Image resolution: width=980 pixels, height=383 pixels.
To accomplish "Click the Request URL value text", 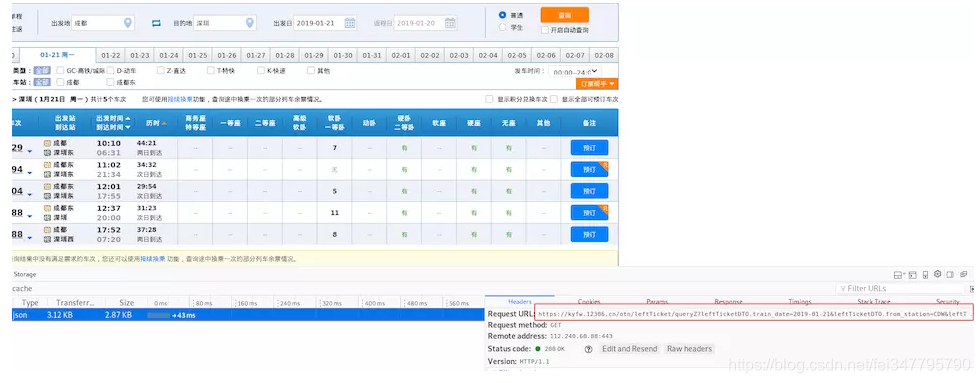I will coord(752,314).
